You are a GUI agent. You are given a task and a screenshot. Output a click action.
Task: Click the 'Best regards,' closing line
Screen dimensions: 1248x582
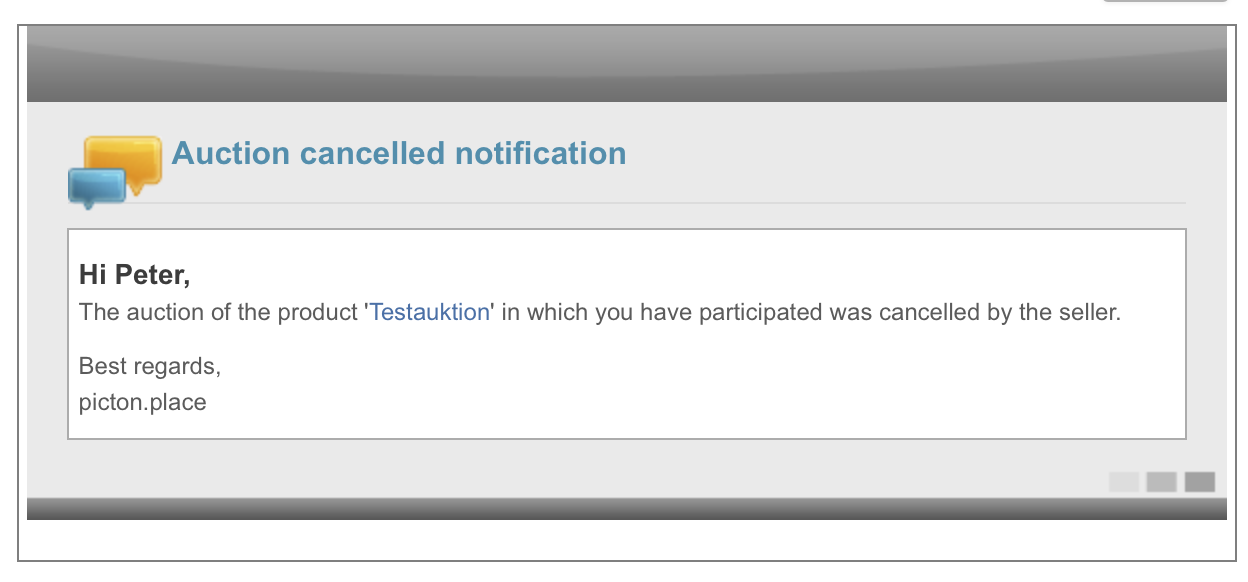(x=149, y=366)
